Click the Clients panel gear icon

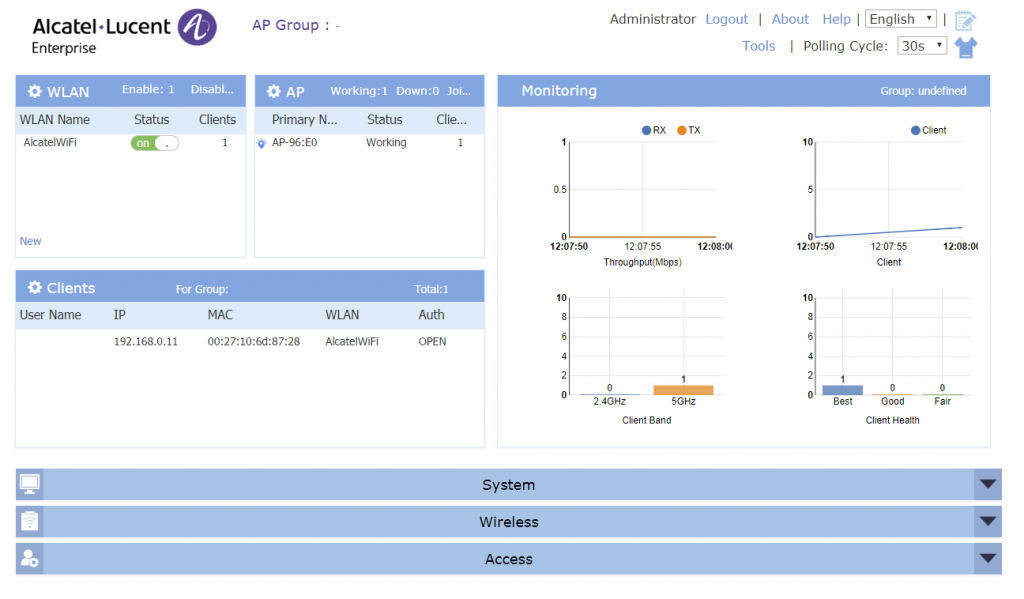(x=35, y=288)
